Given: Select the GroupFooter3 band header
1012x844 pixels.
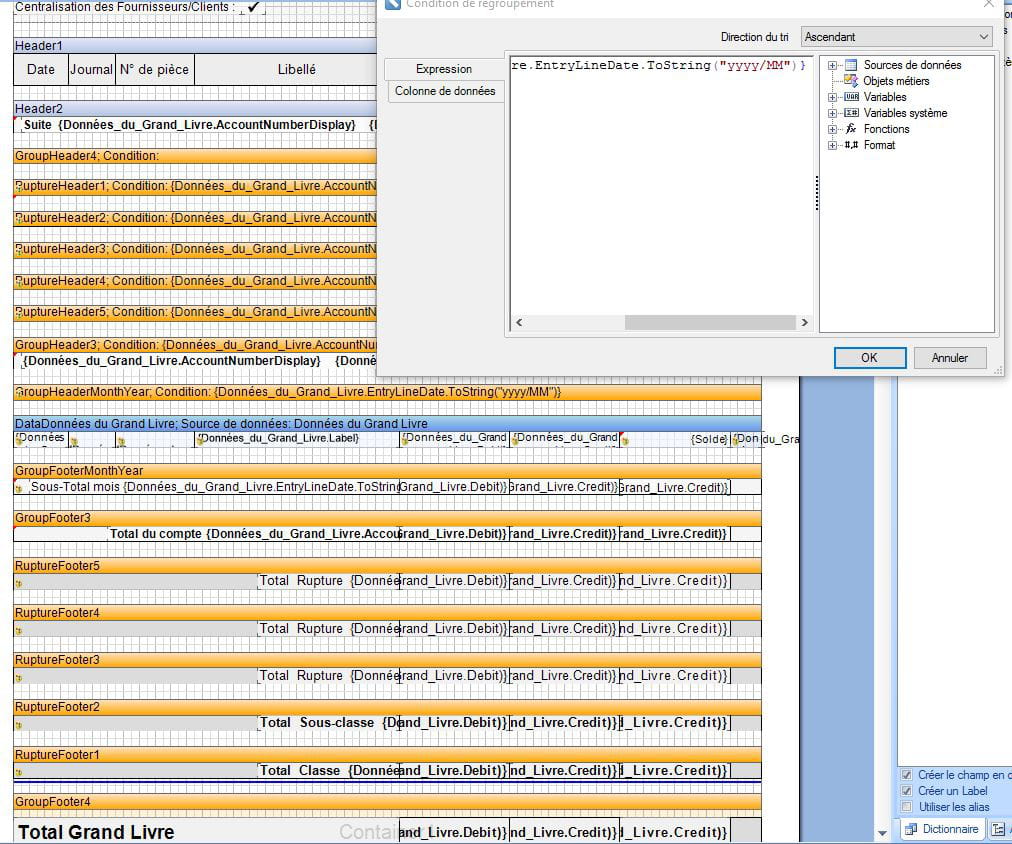Looking at the screenshot, I should point(387,517).
